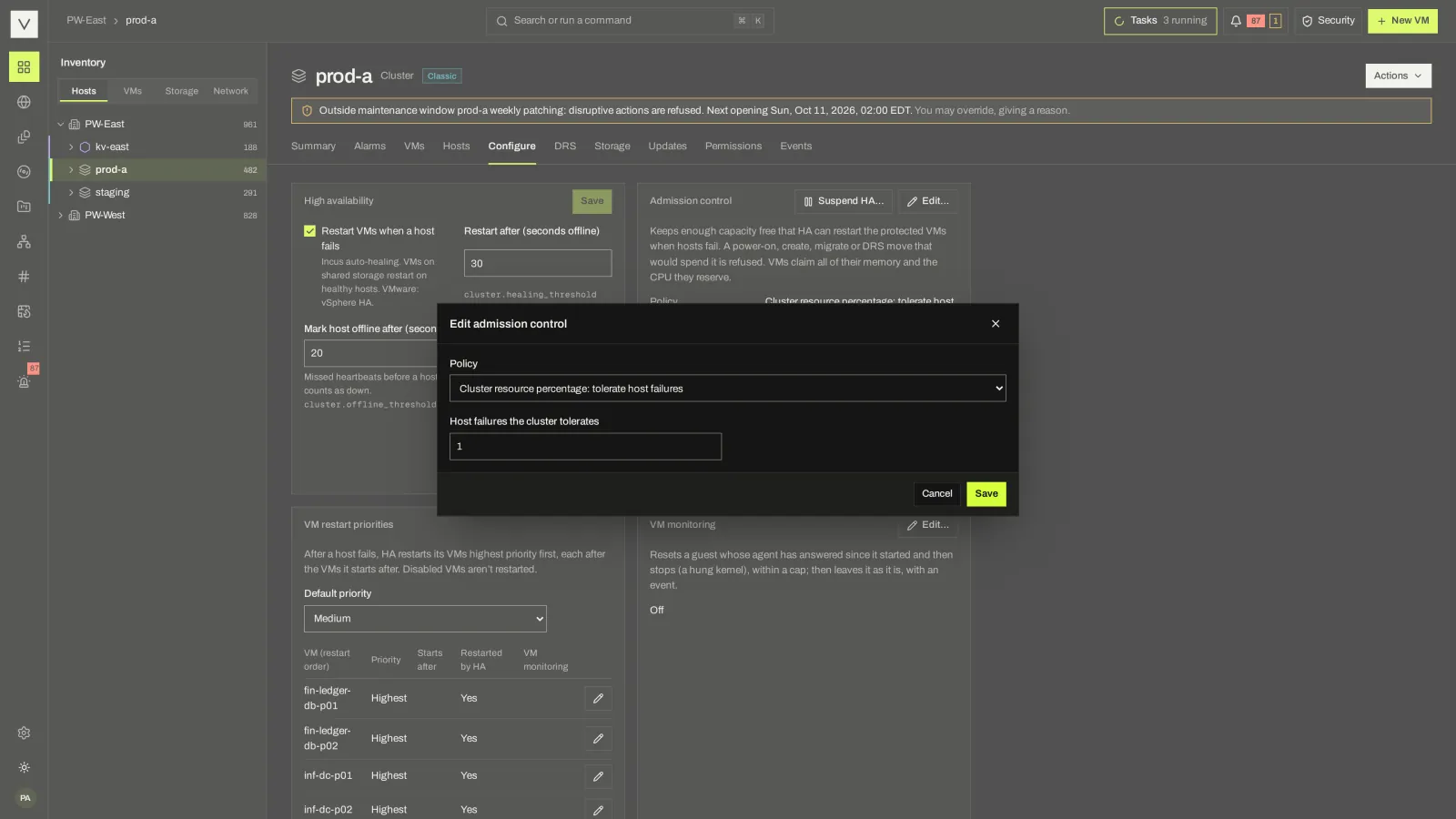Expand the PW-West tree node
Screen dimensions: 1456x819
click(61, 216)
